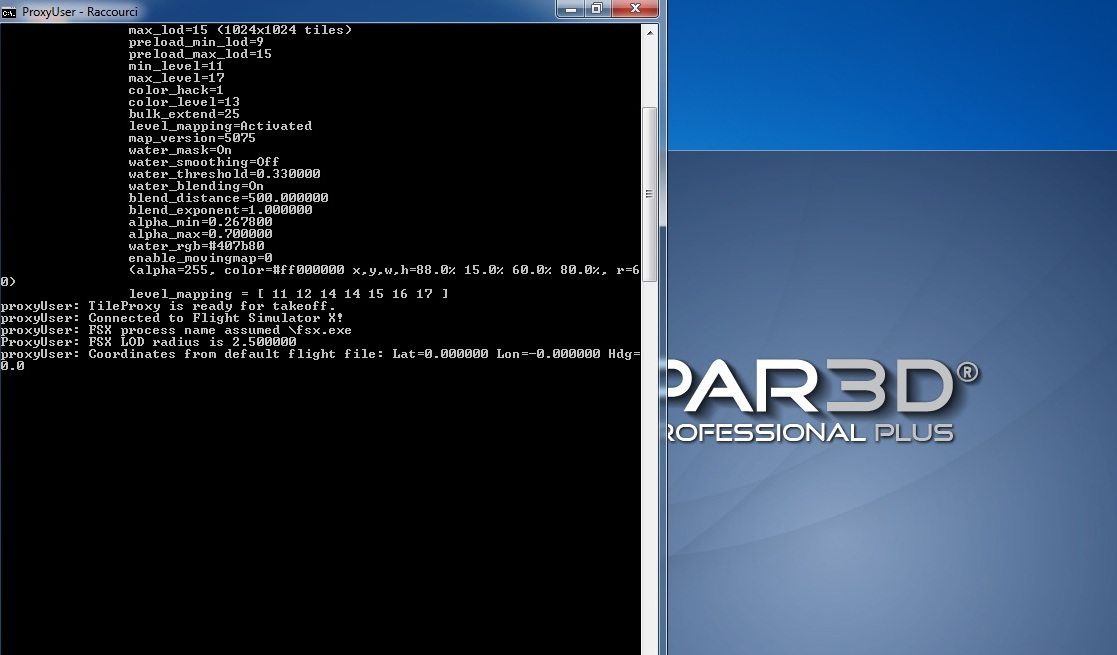Click the line 'preload_min_lod=9'
1117x655 pixels.
pos(196,42)
